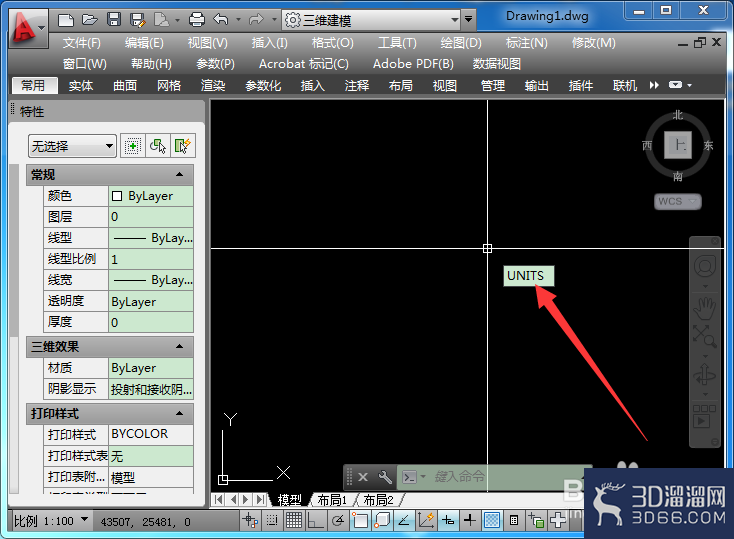The height and width of the screenshot is (539, 734).
Task: Switch to the 渲染 ribbon tab
Action: click(213, 86)
